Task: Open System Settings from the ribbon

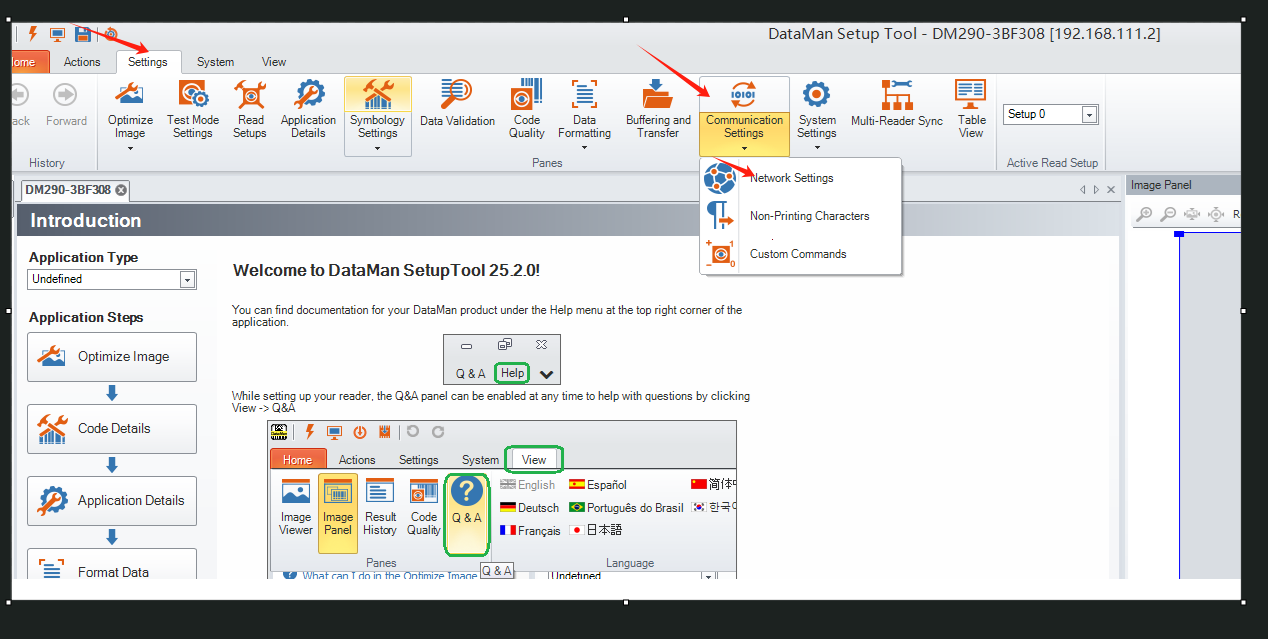Action: coord(817,110)
